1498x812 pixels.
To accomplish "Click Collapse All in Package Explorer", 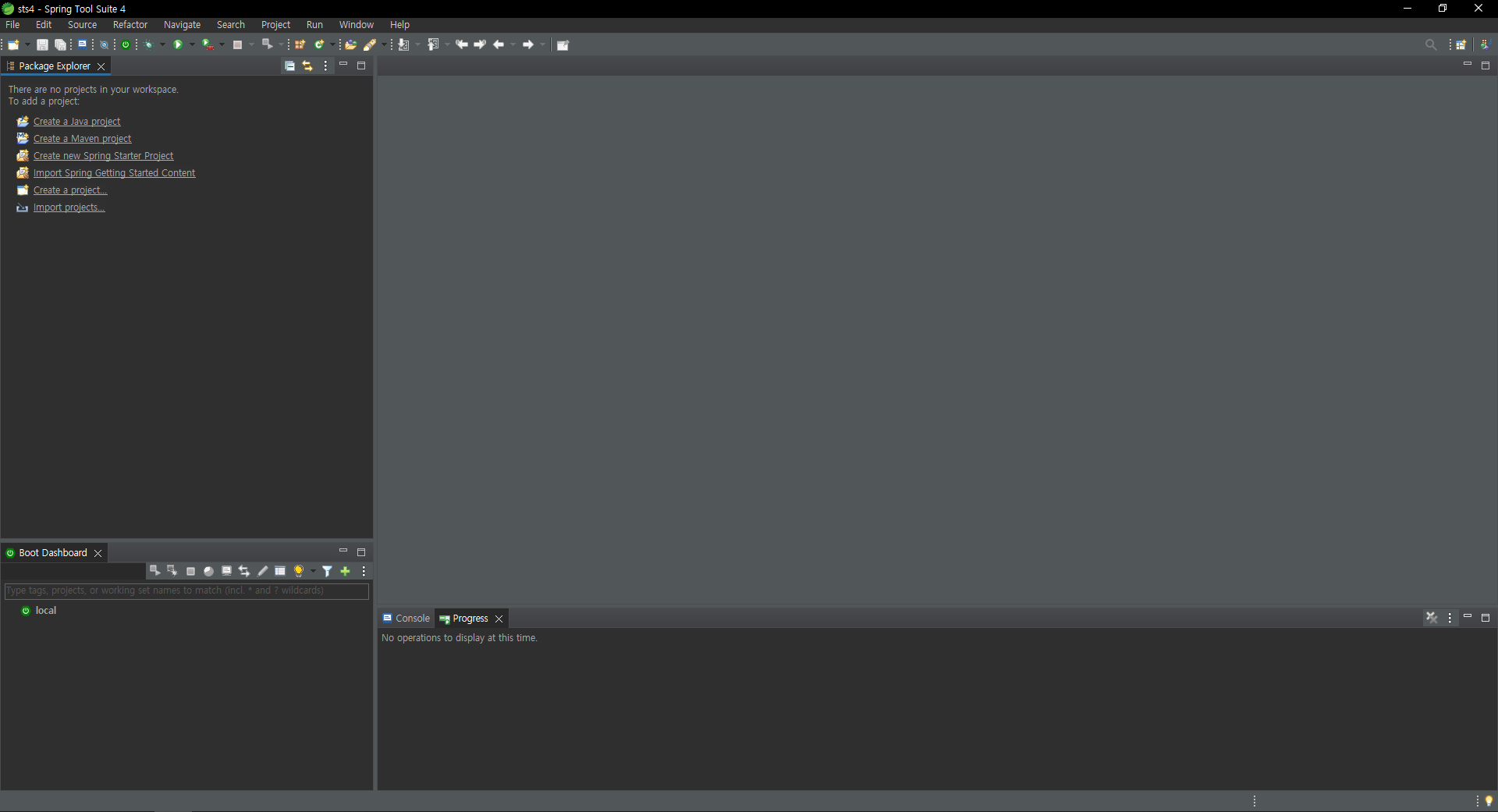I will tap(289, 66).
